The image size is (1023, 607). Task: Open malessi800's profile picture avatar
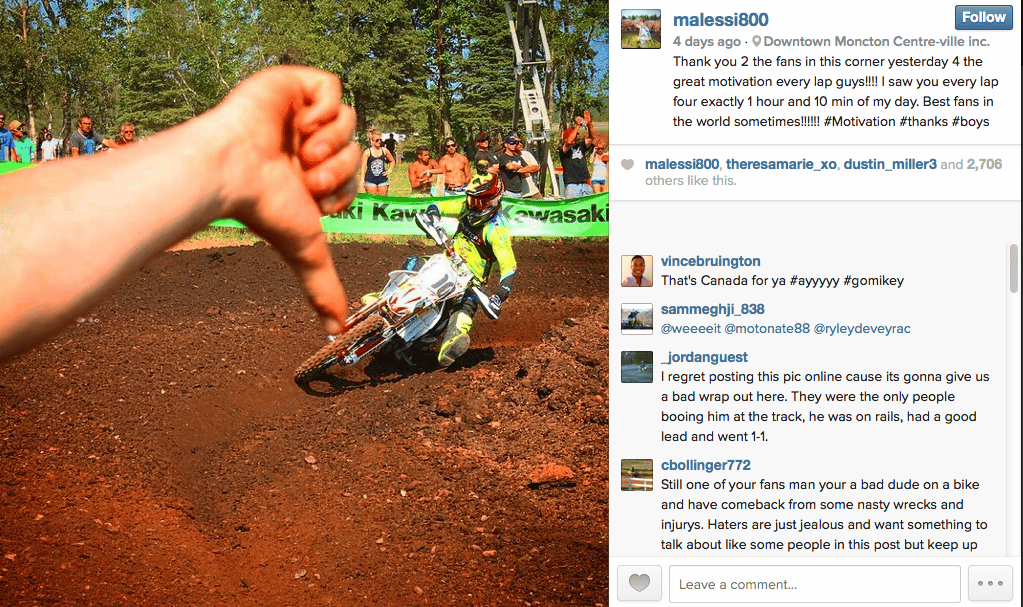641,29
